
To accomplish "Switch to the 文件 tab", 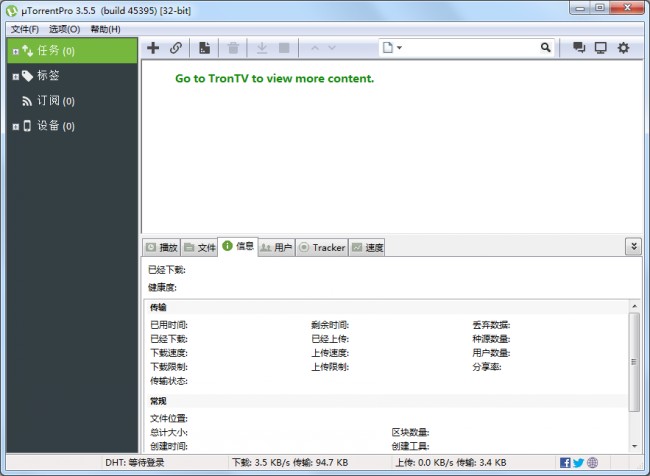I will (x=200, y=248).
